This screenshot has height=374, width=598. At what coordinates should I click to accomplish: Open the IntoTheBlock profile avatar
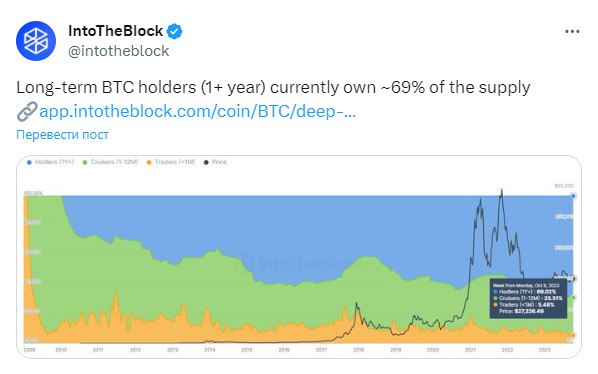[x=36, y=41]
